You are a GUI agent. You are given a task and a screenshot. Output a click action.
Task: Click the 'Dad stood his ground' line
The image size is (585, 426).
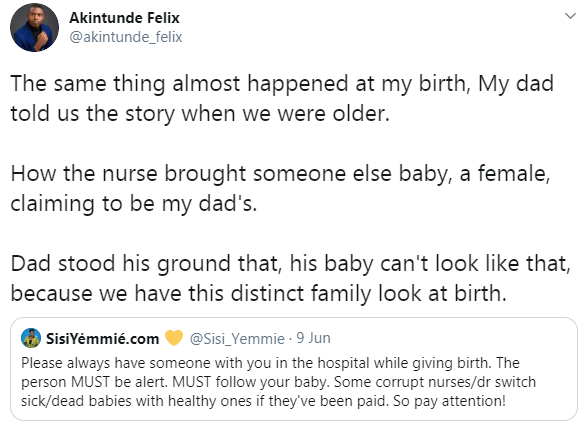291,263
